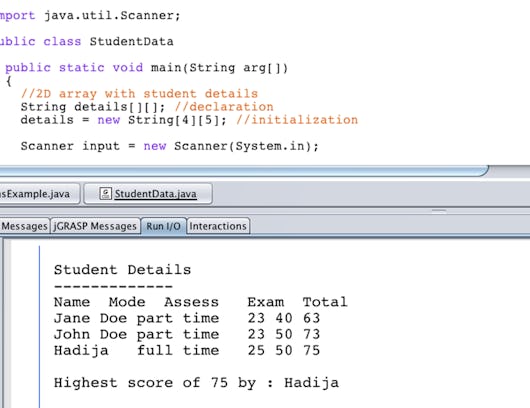The width and height of the screenshot is (530, 408).
Task: Click the 'John Doe part time' output row
Action: point(187,334)
